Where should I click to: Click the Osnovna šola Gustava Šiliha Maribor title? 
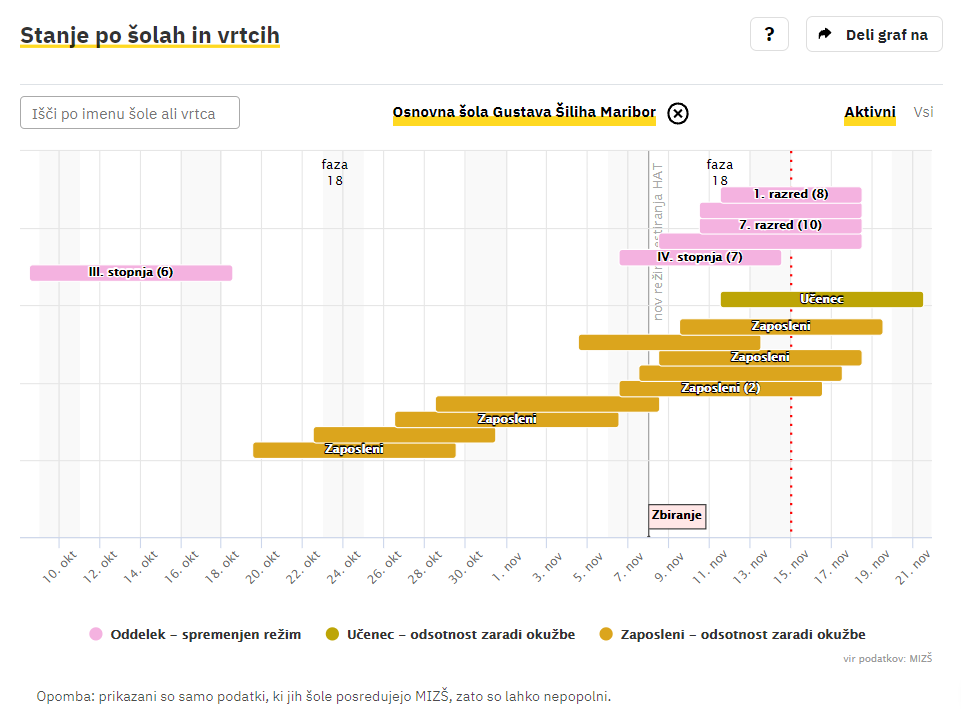coord(524,113)
